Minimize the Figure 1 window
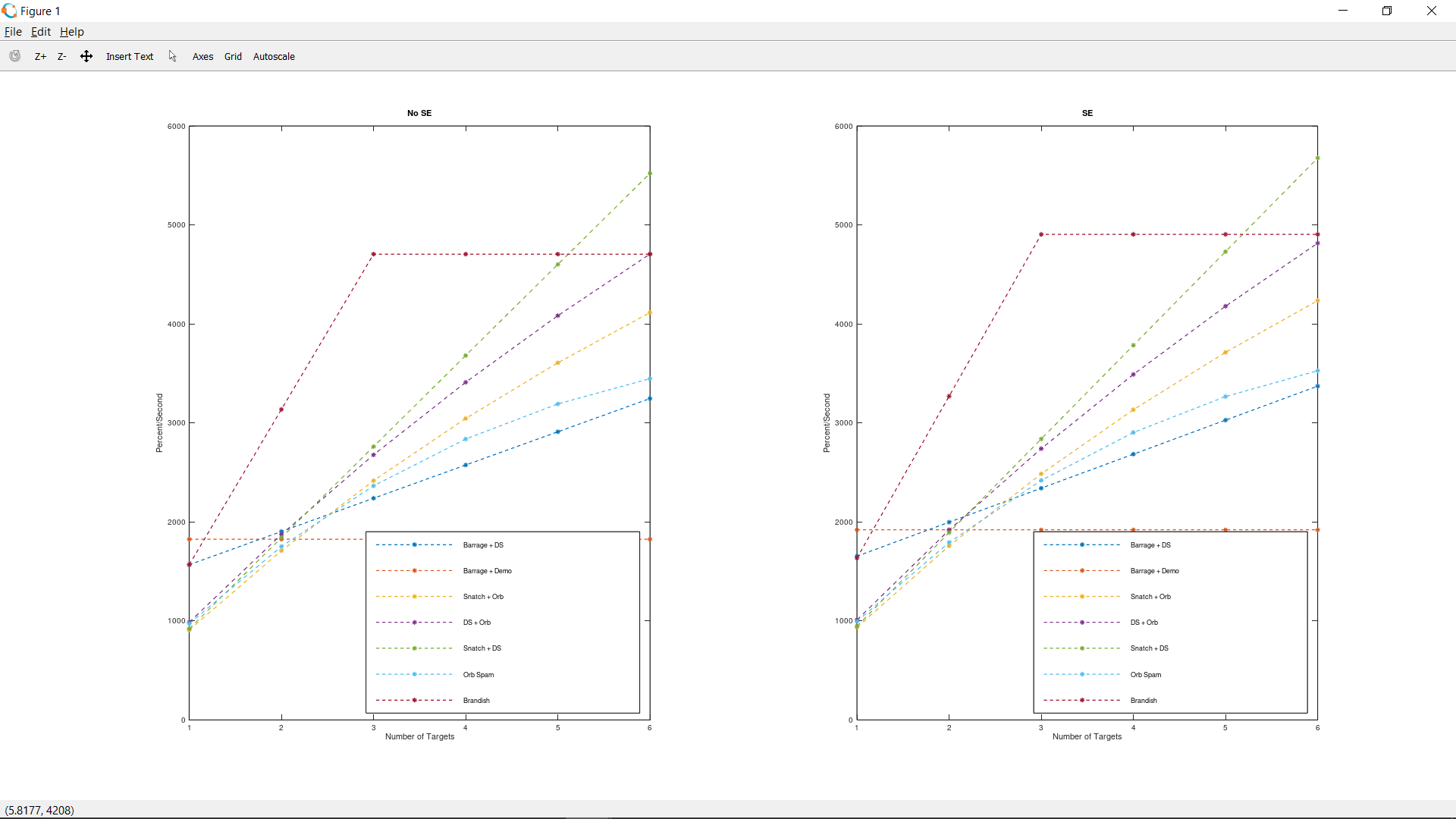This screenshot has height=819, width=1456. point(1343,11)
